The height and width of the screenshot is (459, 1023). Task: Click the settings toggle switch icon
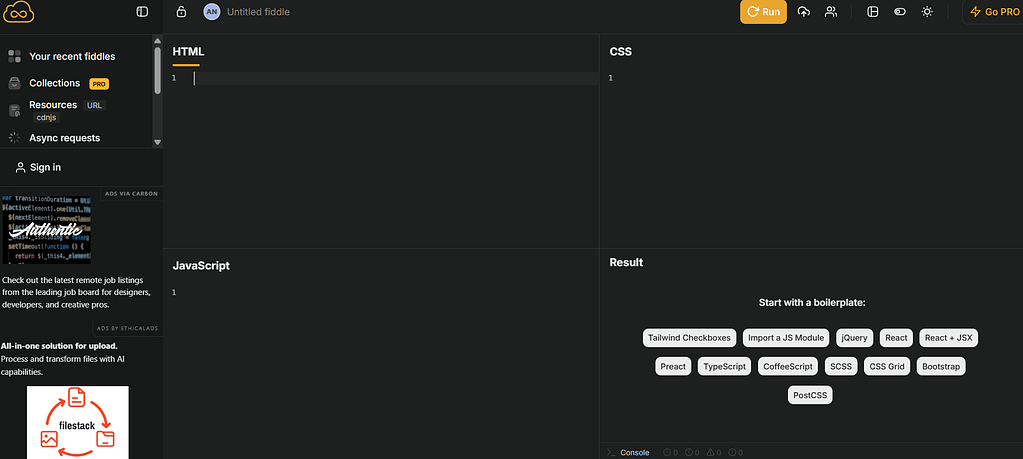point(900,12)
